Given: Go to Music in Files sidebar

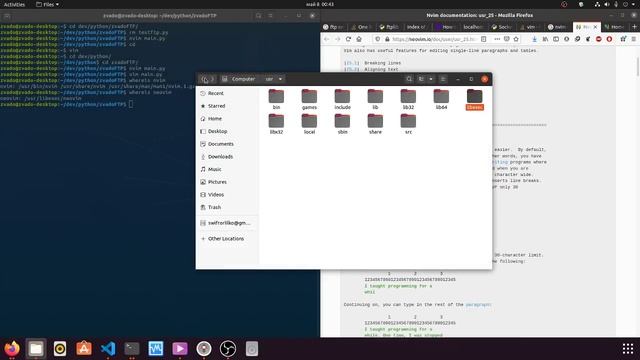Looking at the screenshot, I should (227, 169).
